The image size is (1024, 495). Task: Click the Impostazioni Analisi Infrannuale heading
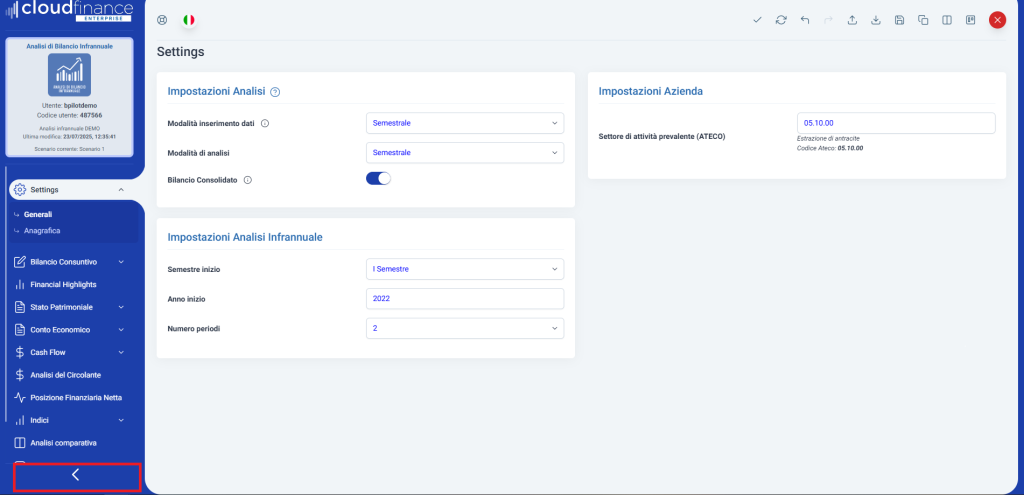point(245,238)
